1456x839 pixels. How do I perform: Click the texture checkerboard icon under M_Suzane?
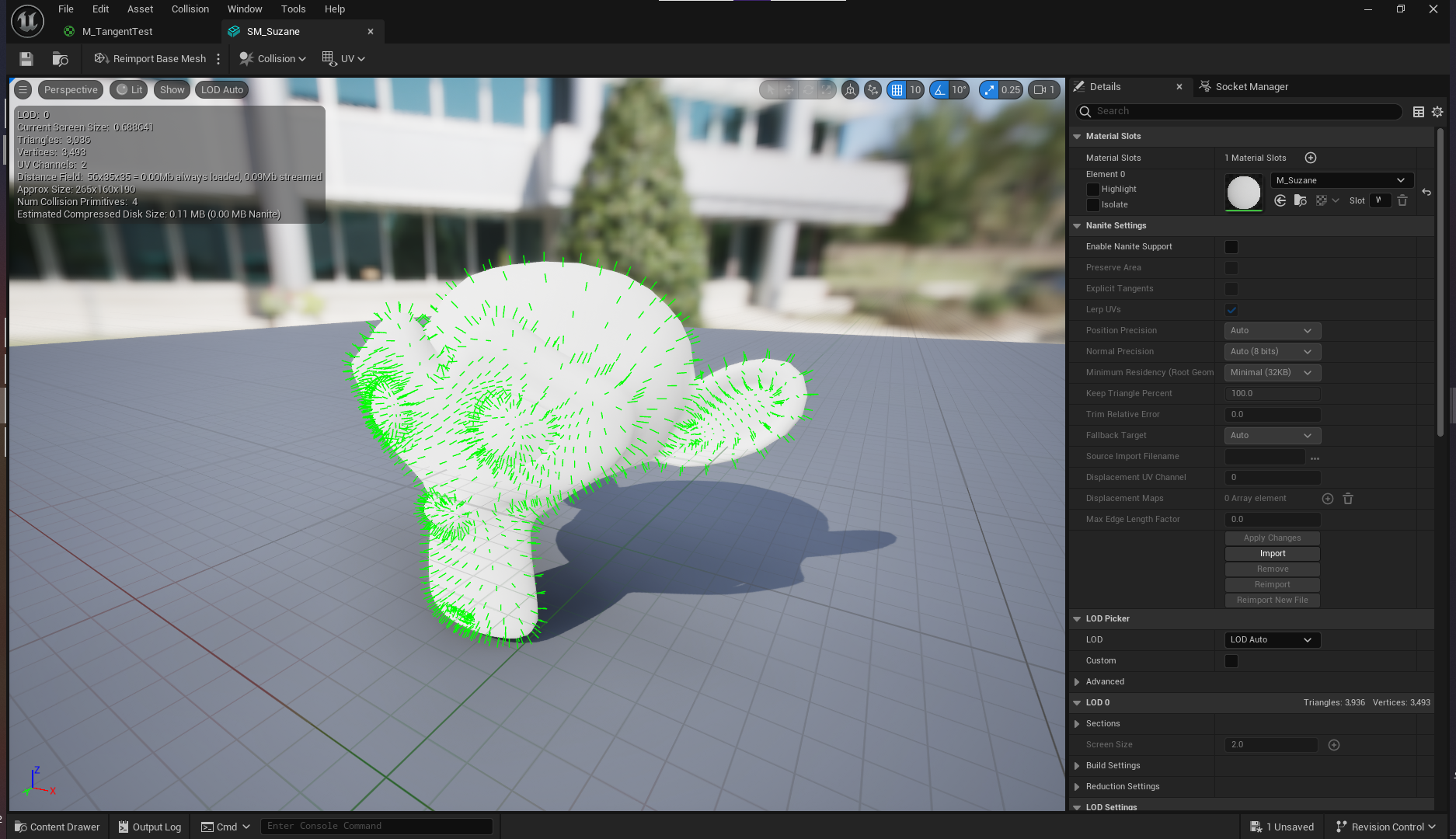tap(1322, 200)
